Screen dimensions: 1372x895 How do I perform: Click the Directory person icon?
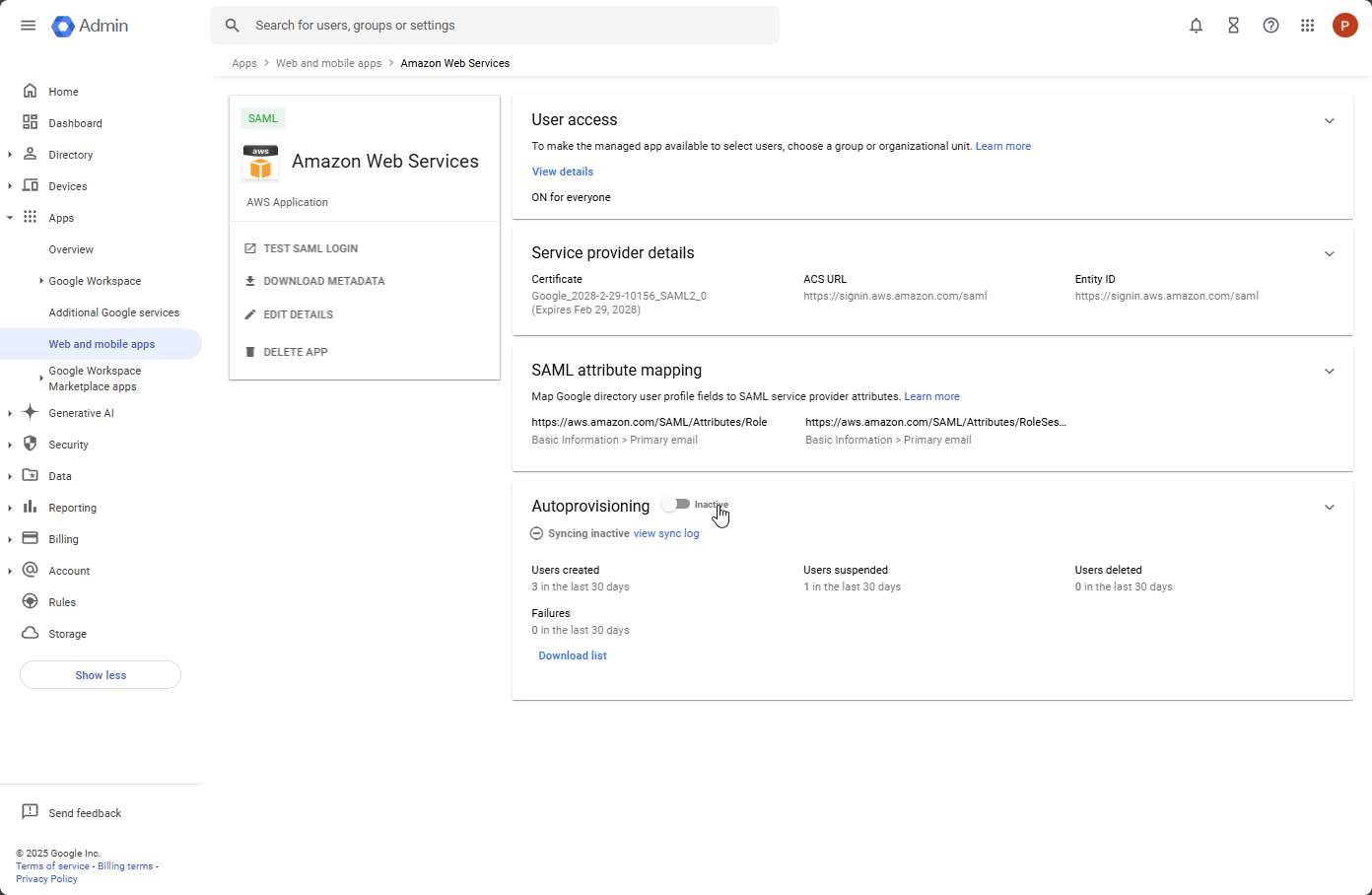(30, 154)
